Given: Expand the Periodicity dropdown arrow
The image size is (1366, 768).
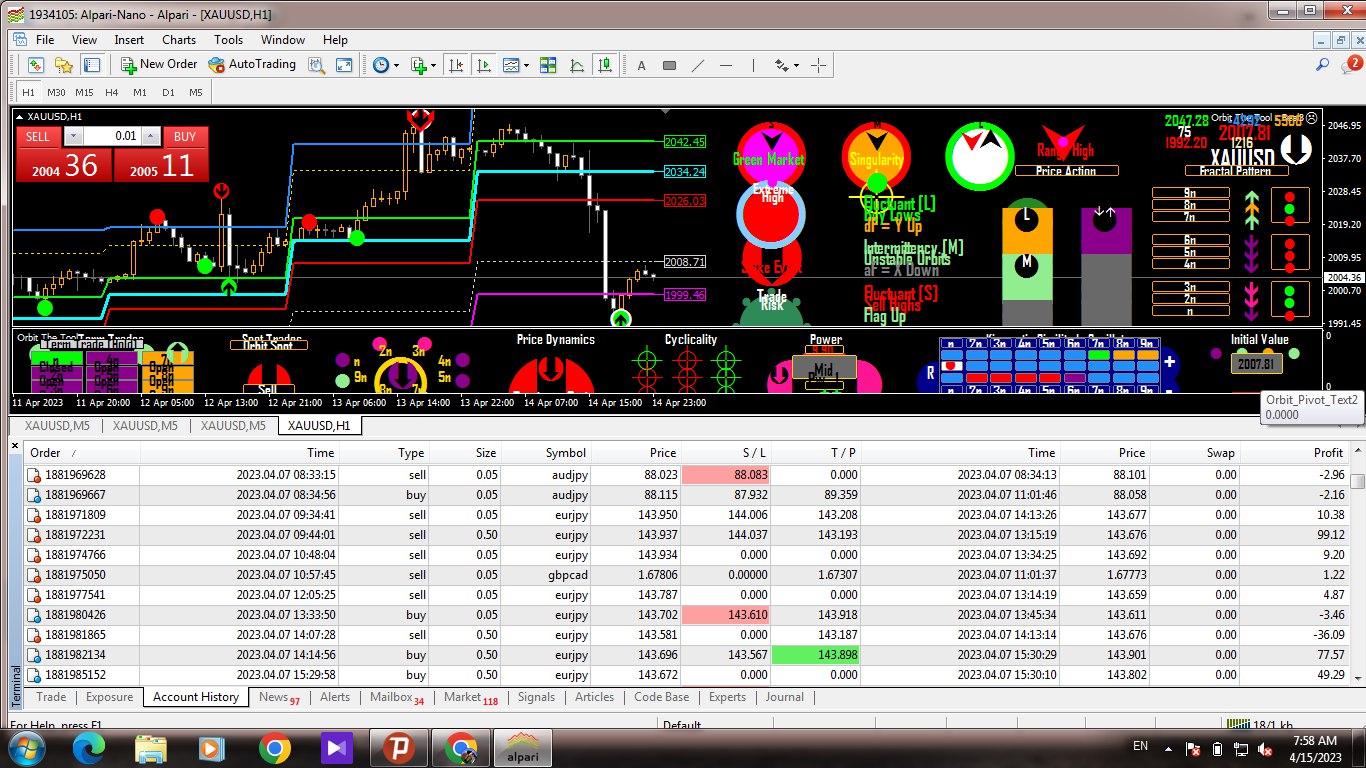Looking at the screenshot, I should point(396,66).
